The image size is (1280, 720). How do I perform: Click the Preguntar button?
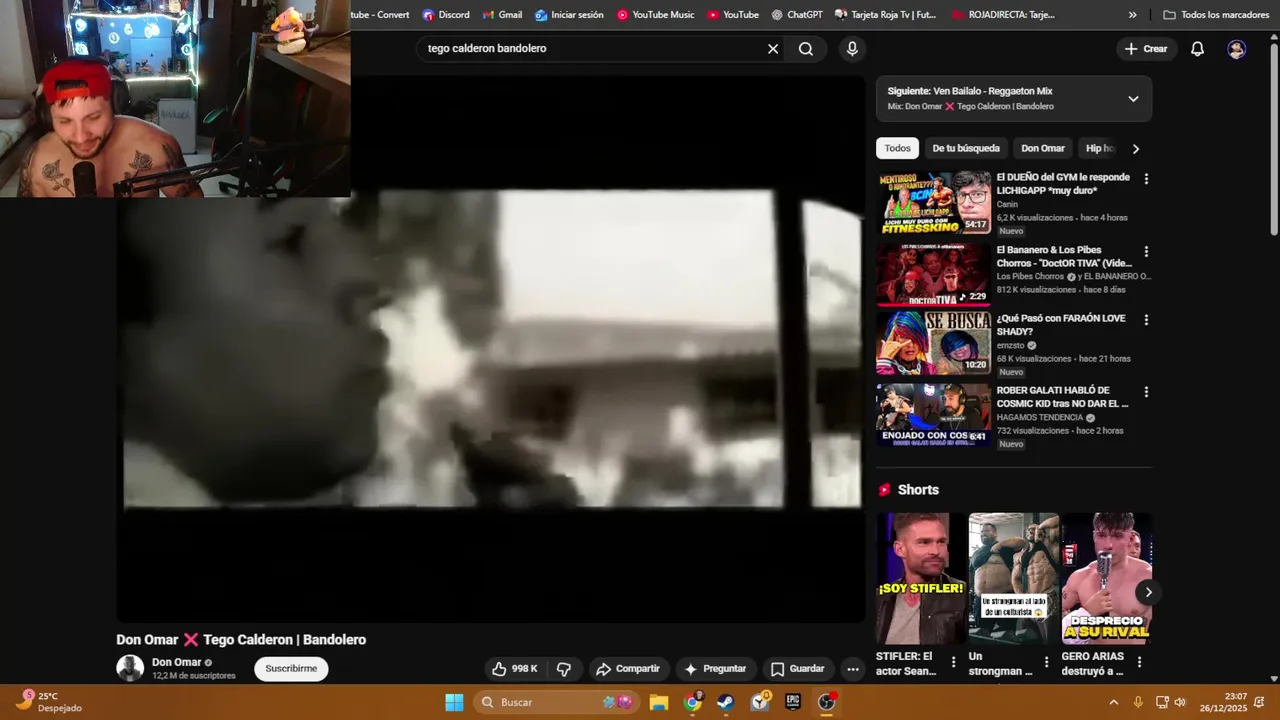(715, 669)
